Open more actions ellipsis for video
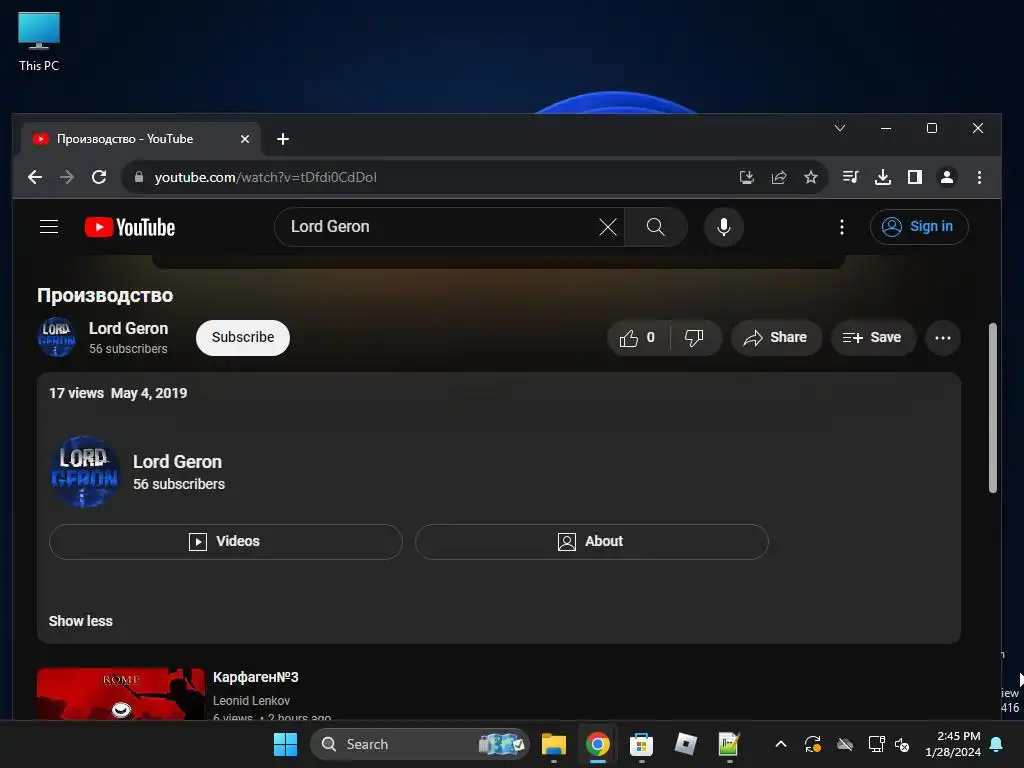The width and height of the screenshot is (1024, 768). pyautogui.click(x=942, y=338)
